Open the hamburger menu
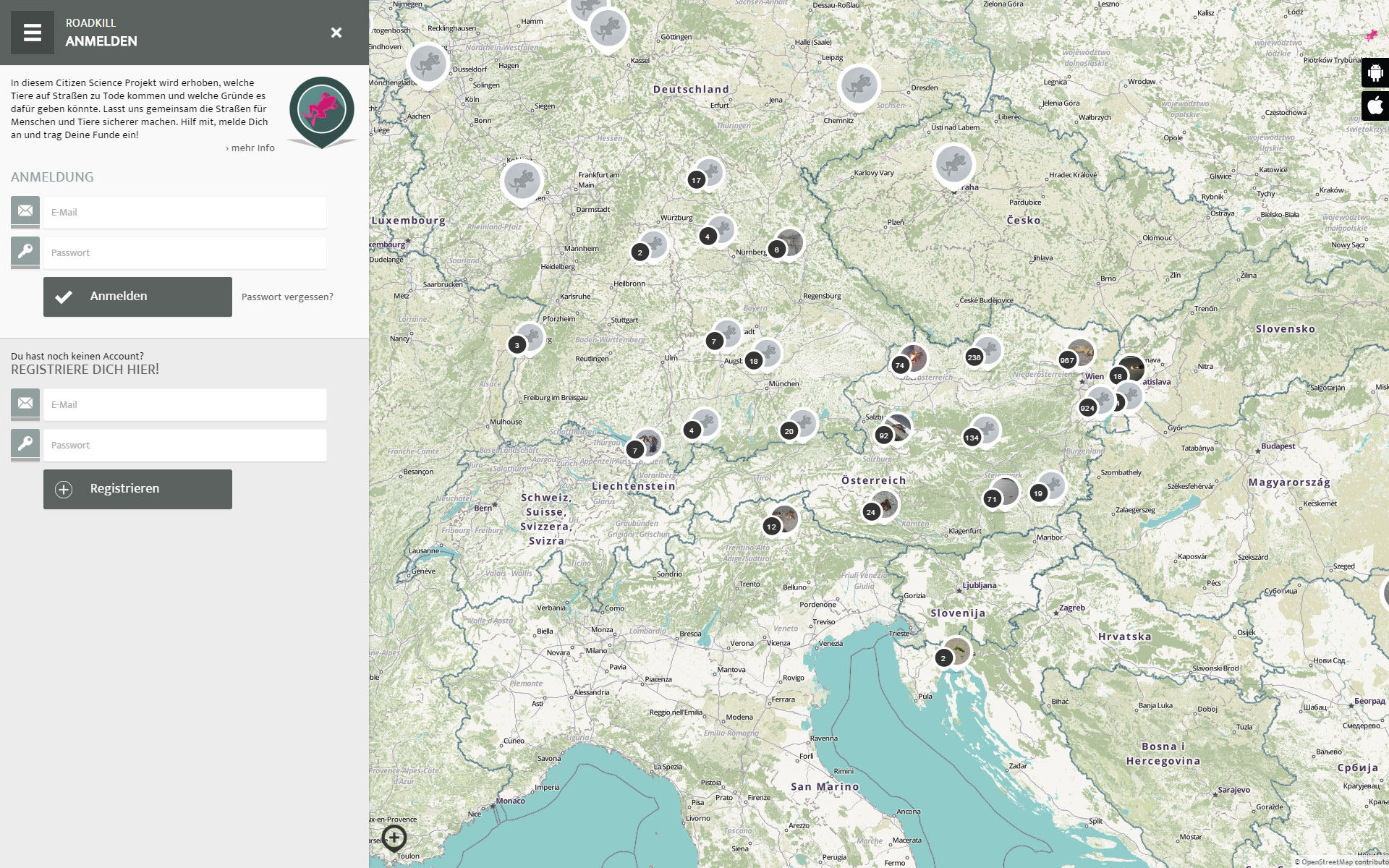This screenshot has height=868, width=1389. 33,33
